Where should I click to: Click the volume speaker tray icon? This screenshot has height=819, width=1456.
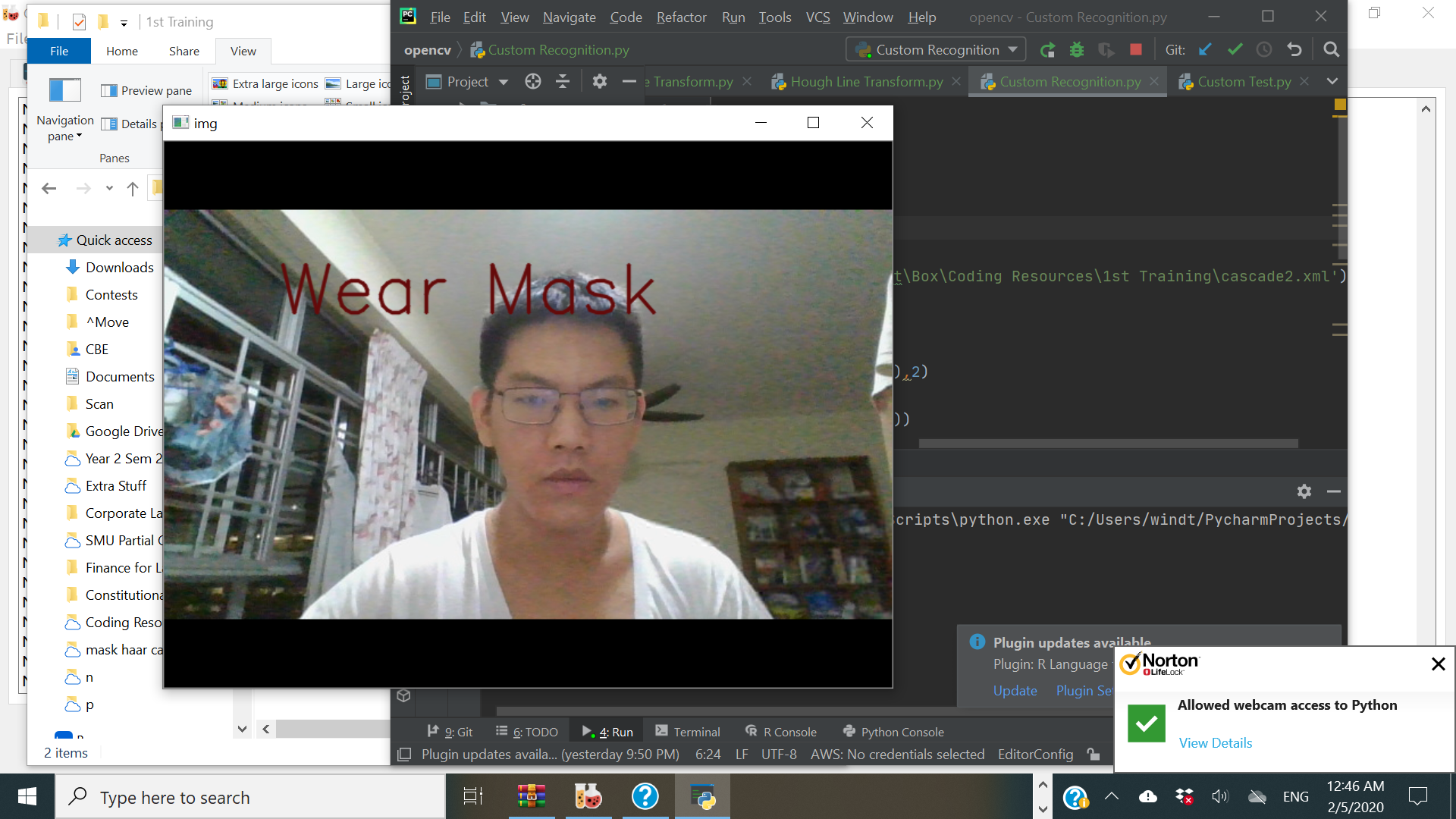pos(1219,797)
